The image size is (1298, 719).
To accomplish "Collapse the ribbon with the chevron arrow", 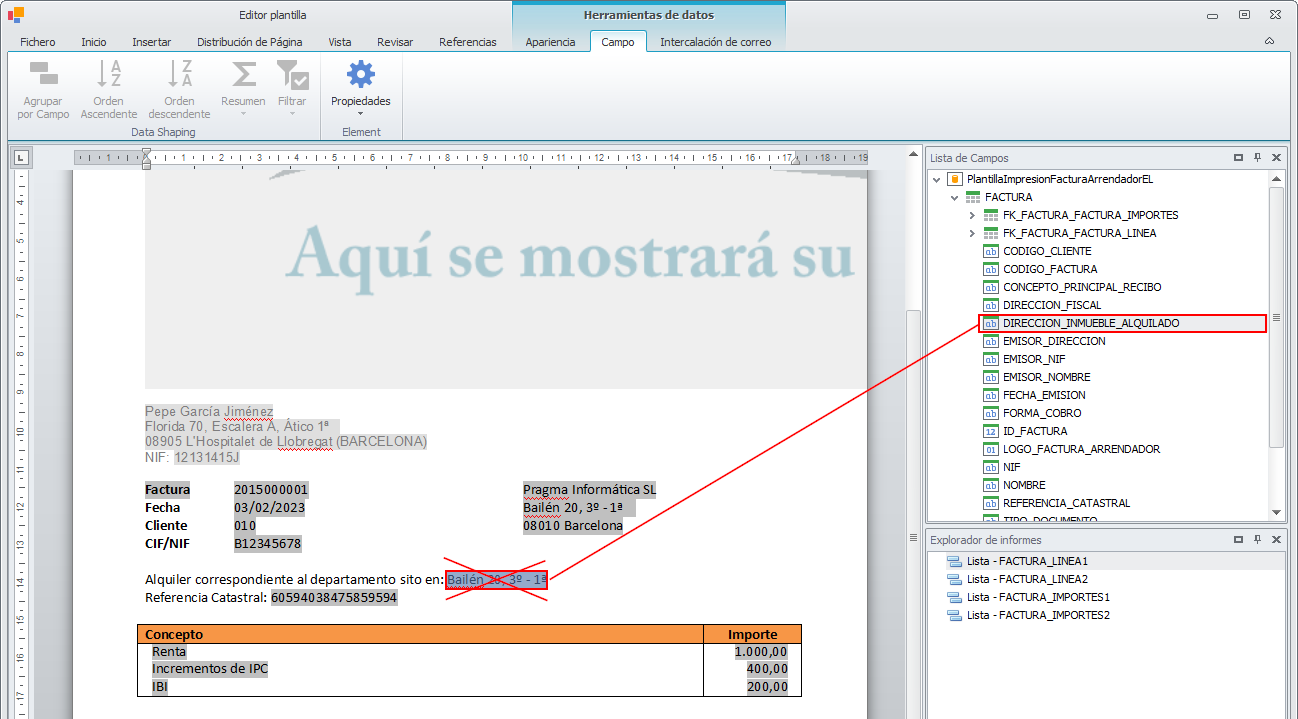I will coord(1269,41).
